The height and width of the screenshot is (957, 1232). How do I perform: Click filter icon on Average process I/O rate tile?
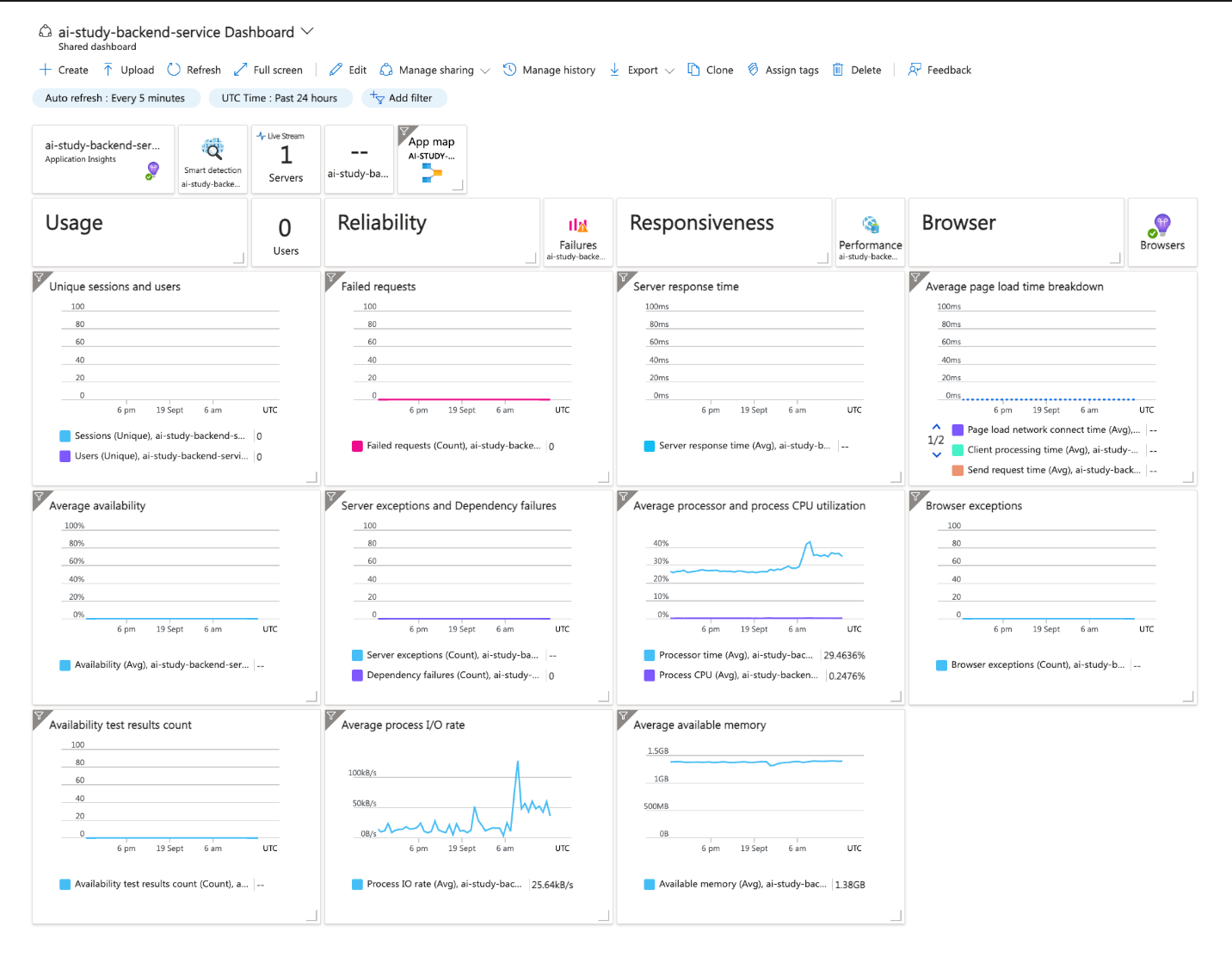pos(331,716)
